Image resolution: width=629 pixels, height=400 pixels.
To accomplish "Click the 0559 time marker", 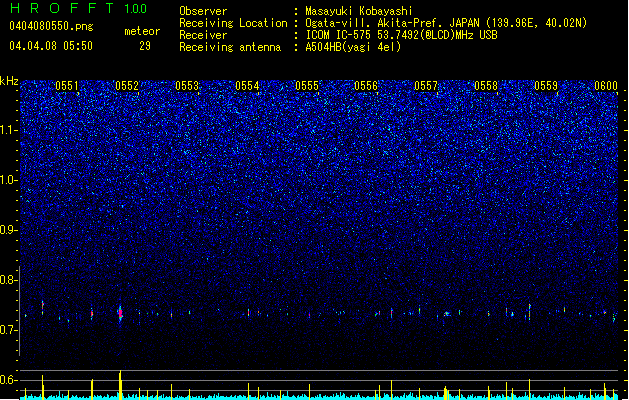I will coord(546,86).
